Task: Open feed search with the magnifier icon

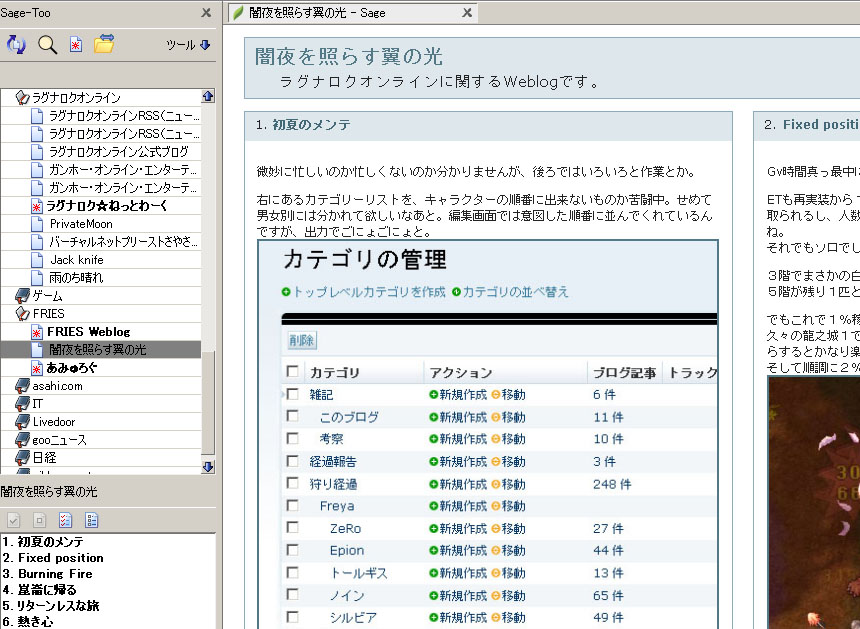Action: pyautogui.click(x=47, y=44)
